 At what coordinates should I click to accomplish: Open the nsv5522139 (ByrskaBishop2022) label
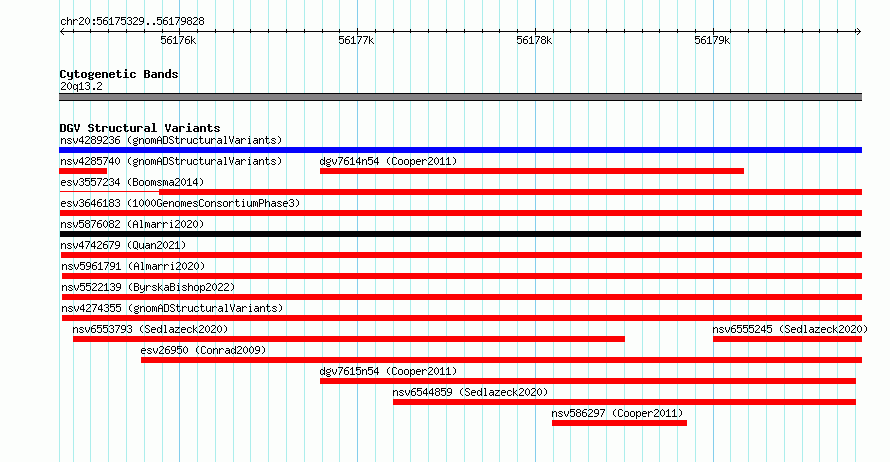(148, 287)
